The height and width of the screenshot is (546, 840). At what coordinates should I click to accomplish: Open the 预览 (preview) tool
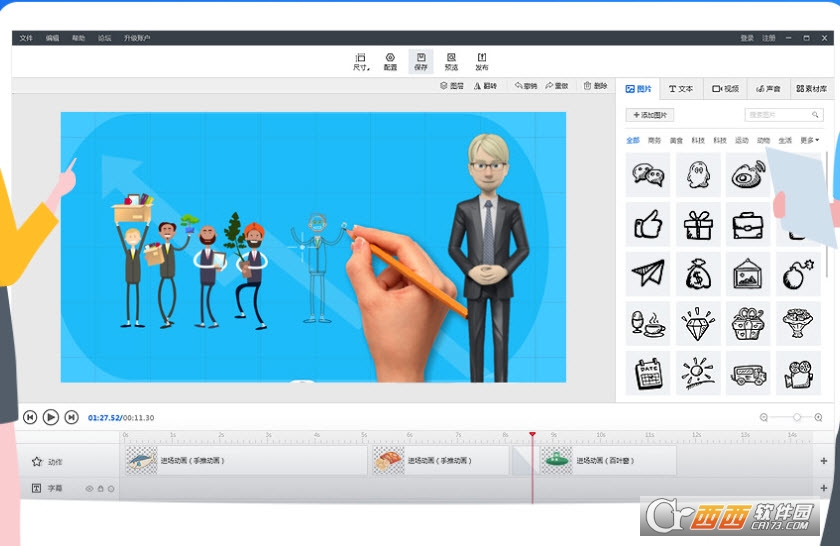click(x=451, y=61)
